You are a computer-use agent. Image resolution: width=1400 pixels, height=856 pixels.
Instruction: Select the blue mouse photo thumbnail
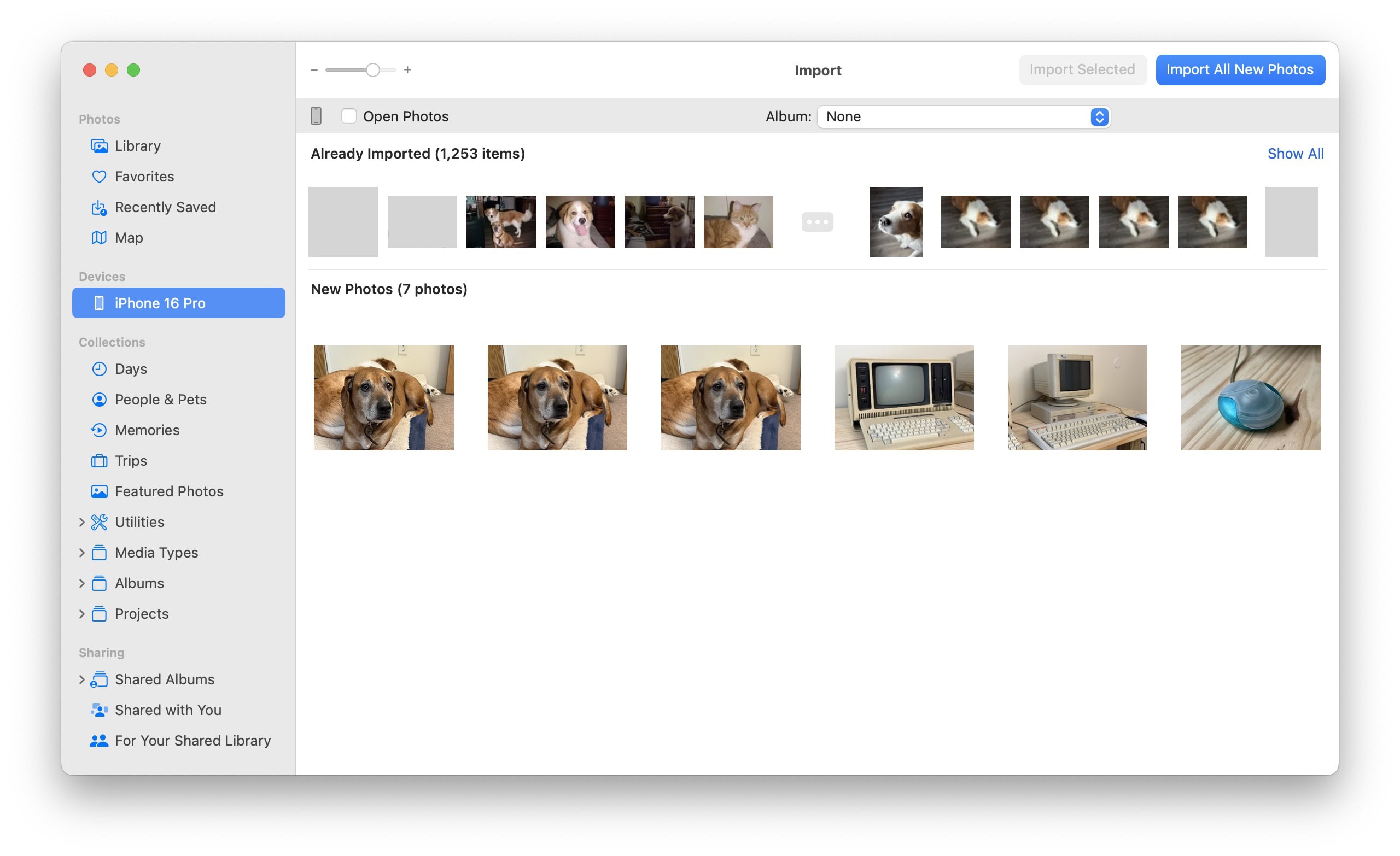pos(1251,398)
